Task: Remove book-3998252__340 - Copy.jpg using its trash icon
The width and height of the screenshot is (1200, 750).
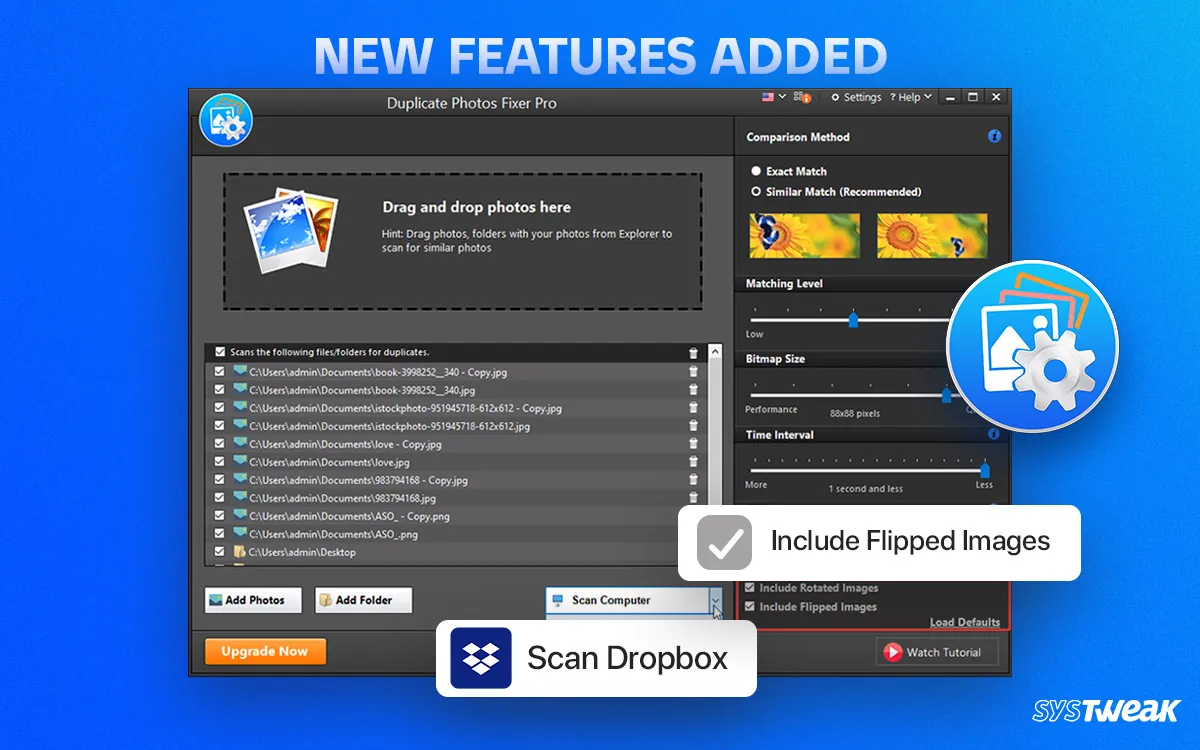Action: point(694,372)
